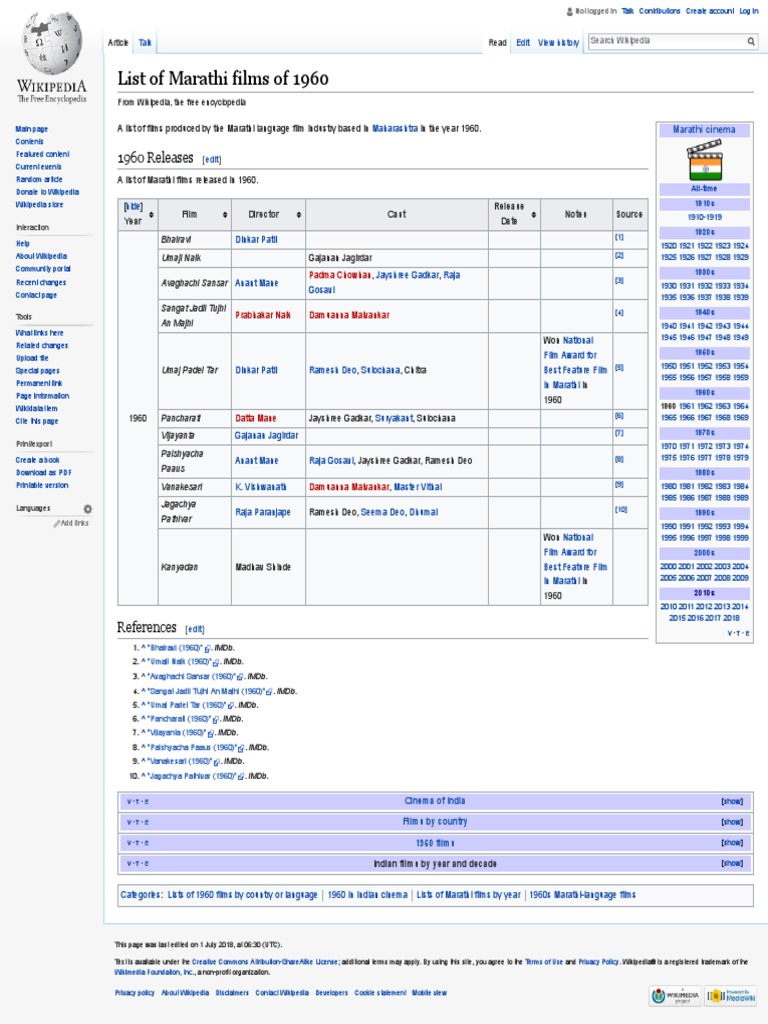Open footer Privacy policy link
Screen dimensions: 768x1024
pos(135,993)
